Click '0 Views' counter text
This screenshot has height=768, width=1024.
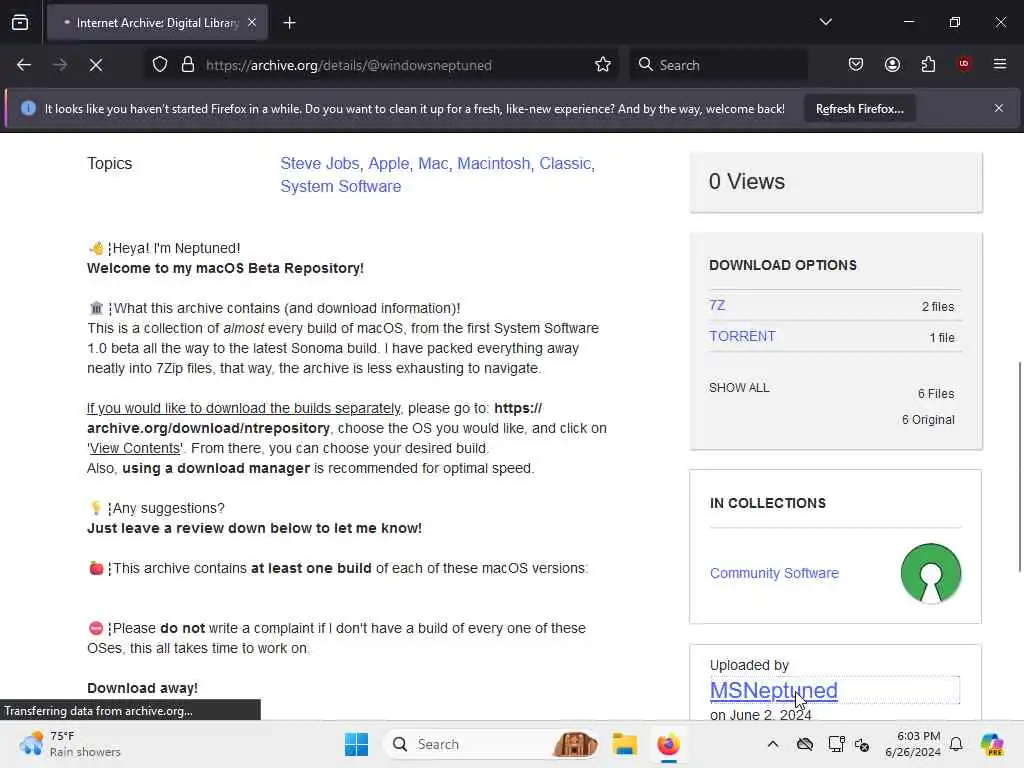pos(746,181)
